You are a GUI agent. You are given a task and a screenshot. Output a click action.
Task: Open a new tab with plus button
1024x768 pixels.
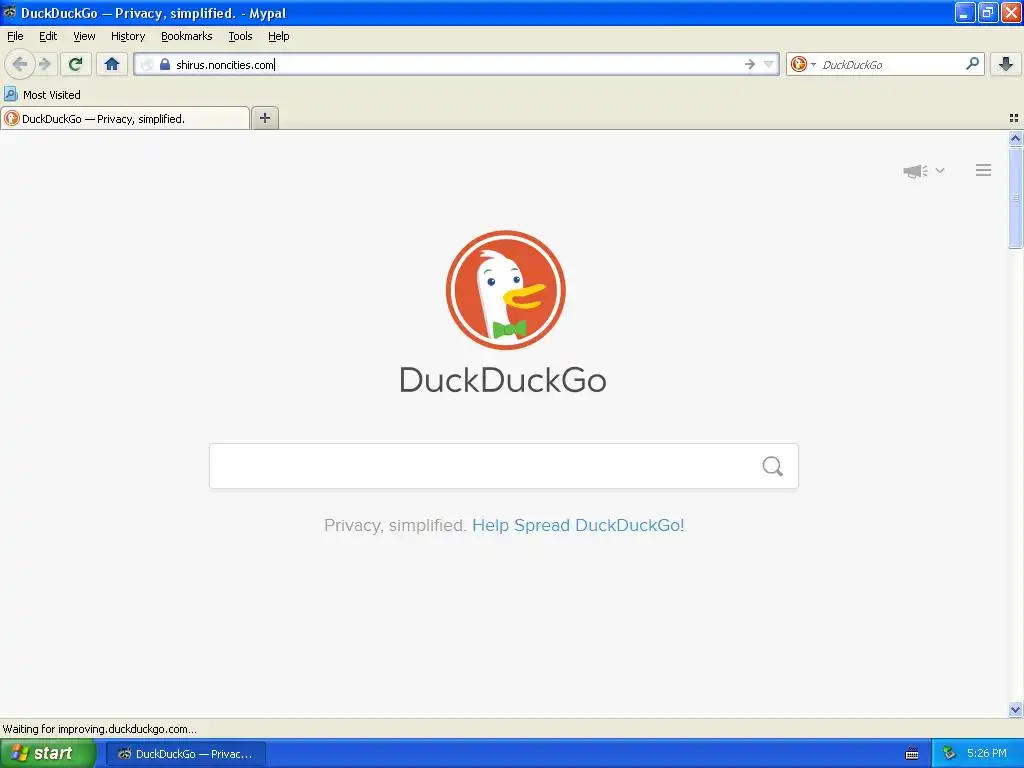click(264, 118)
